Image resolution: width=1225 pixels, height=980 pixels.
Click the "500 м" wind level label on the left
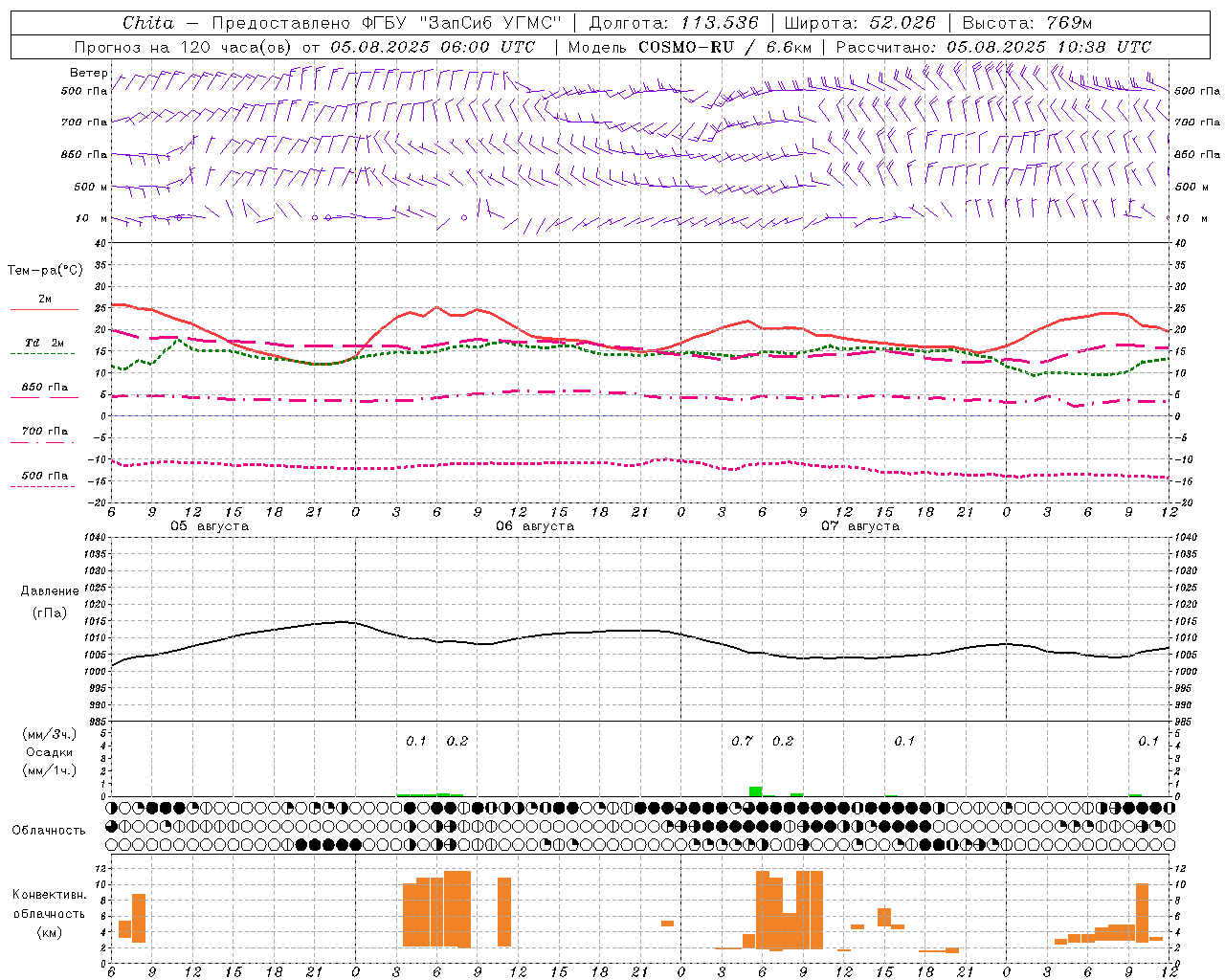pos(91,187)
